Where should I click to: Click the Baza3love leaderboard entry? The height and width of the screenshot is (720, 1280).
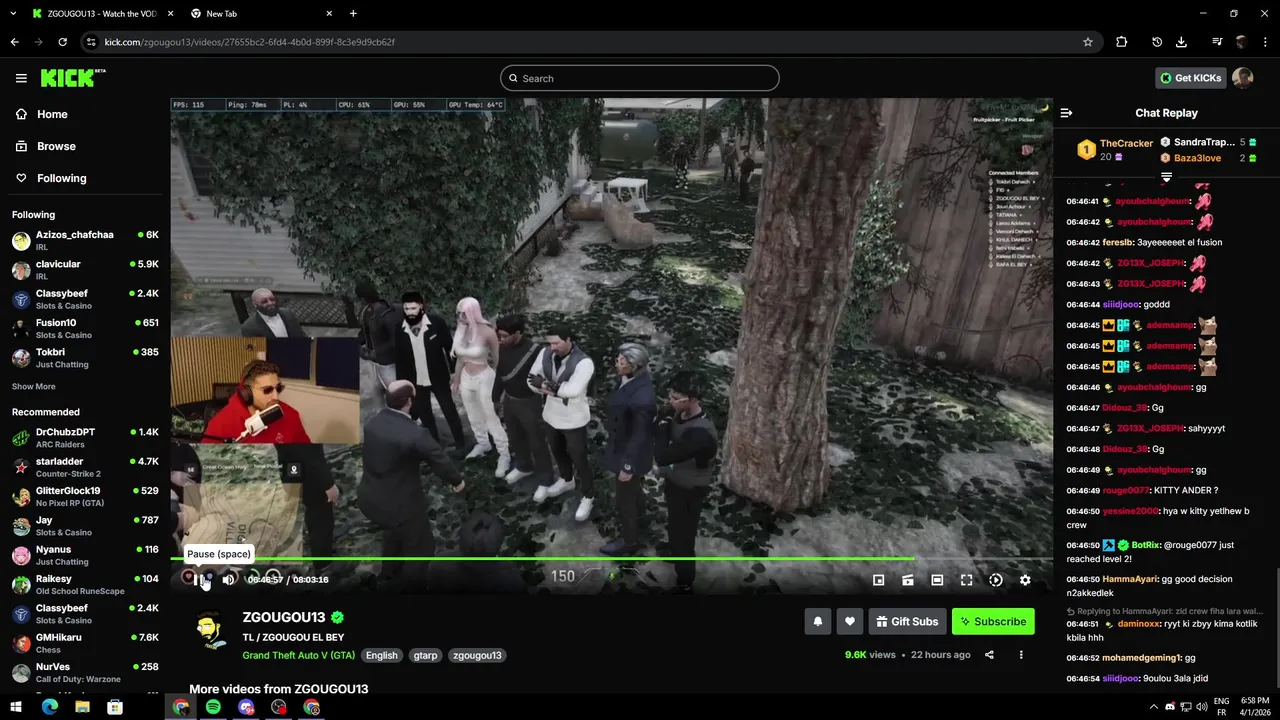click(x=1208, y=158)
